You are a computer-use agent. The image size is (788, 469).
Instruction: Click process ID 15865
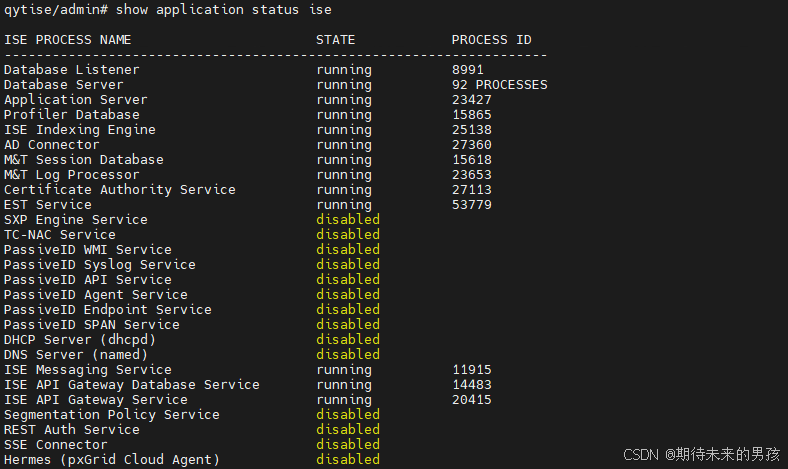point(472,115)
